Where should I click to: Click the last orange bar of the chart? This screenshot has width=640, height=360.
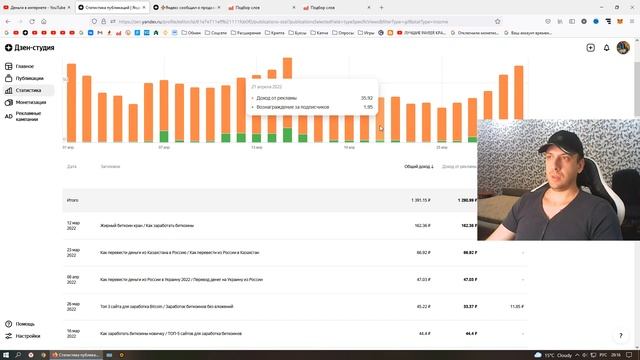pyautogui.click(x=518, y=92)
